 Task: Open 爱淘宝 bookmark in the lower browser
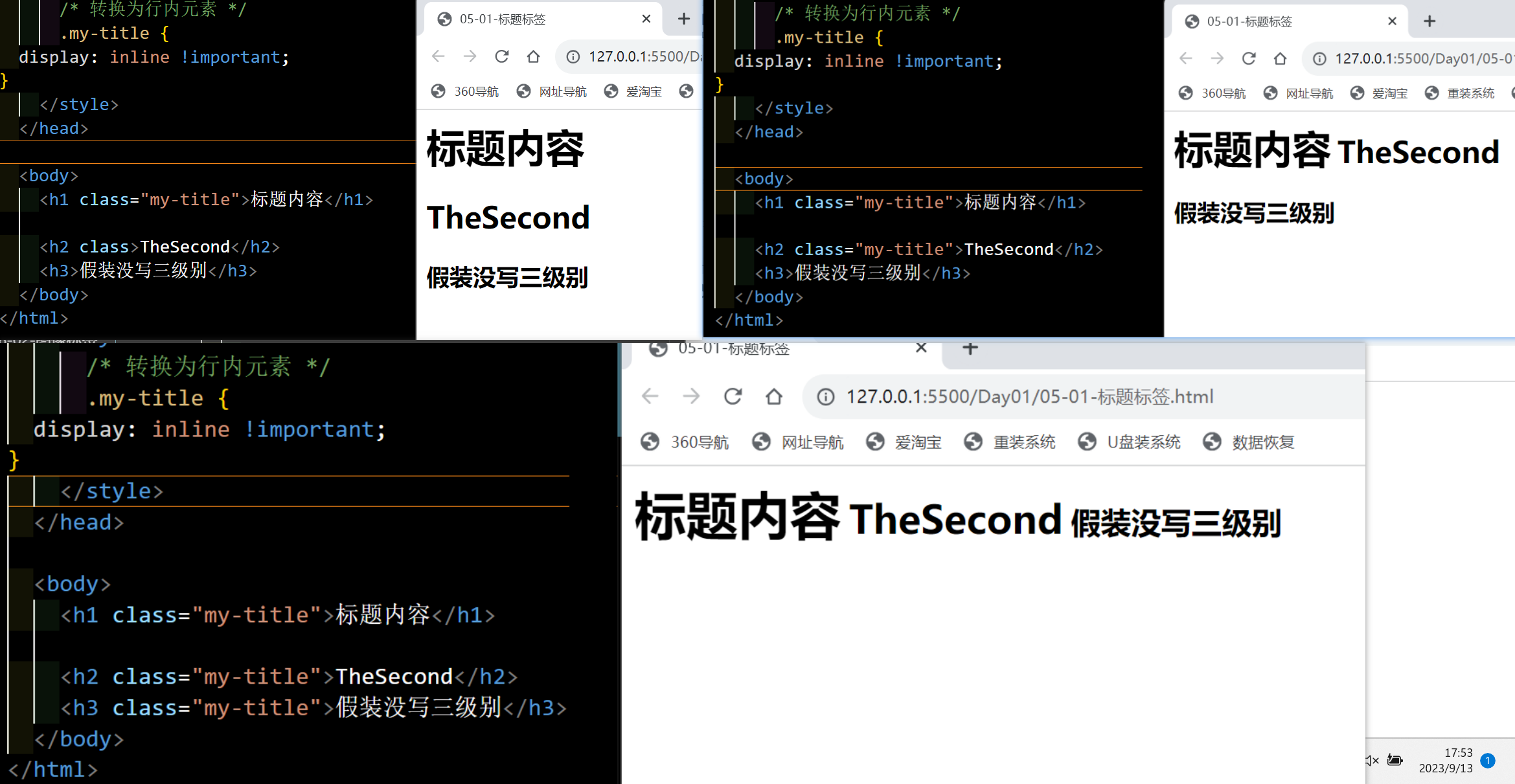[904, 442]
